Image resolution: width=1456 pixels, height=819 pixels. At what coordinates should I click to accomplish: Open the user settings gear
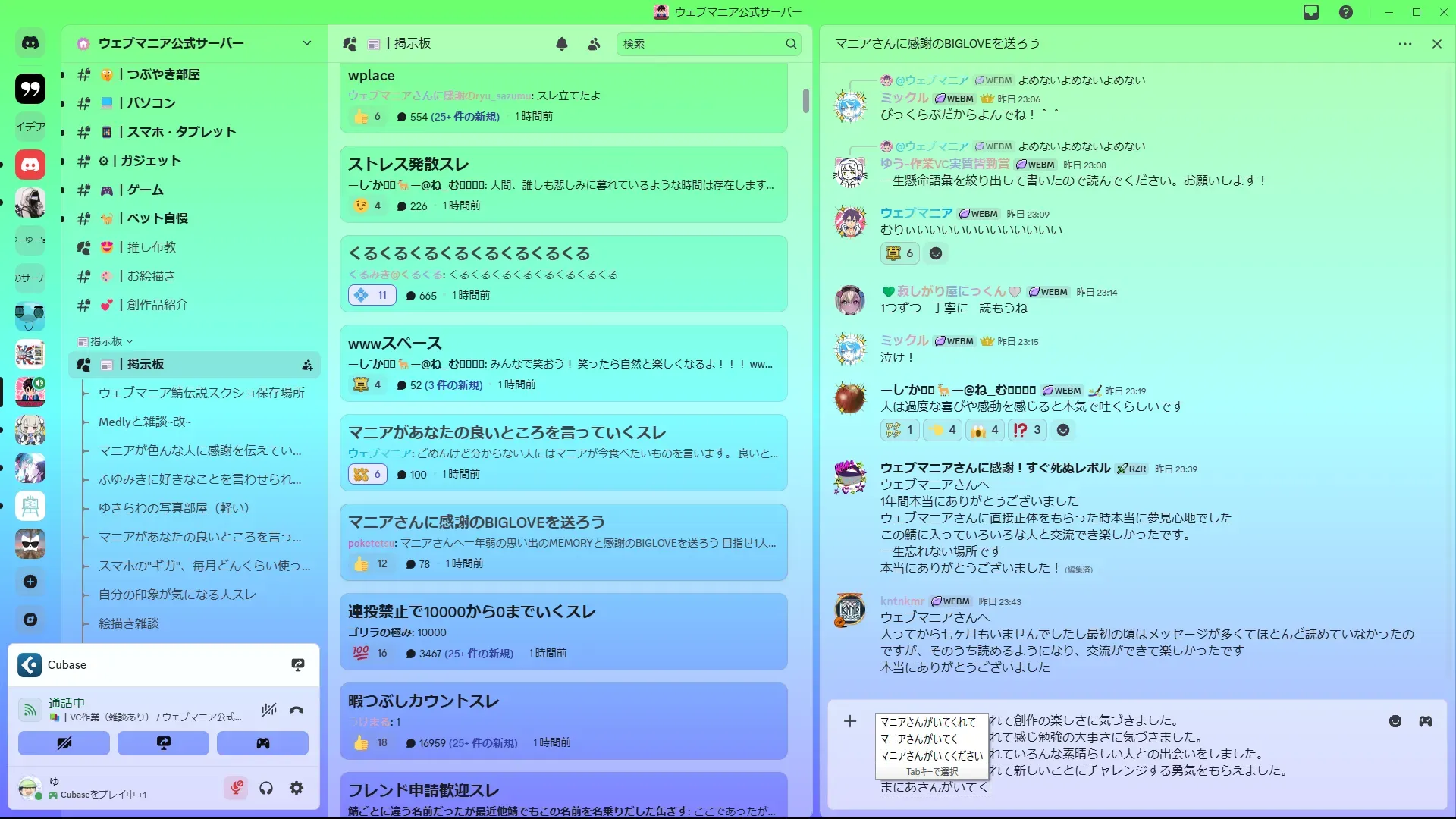click(x=297, y=789)
